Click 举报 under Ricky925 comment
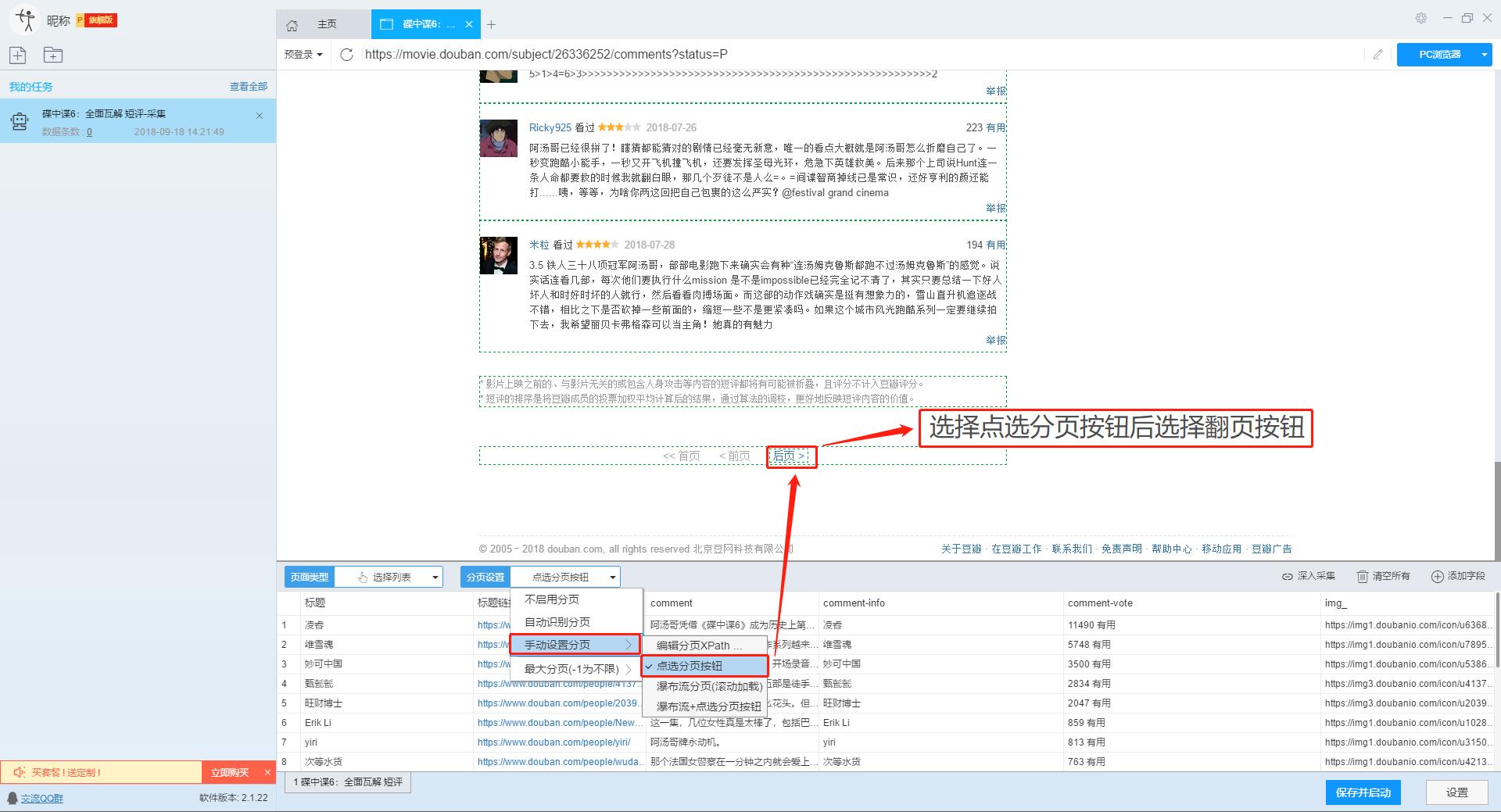The height and width of the screenshot is (812, 1501). pyautogui.click(x=996, y=208)
